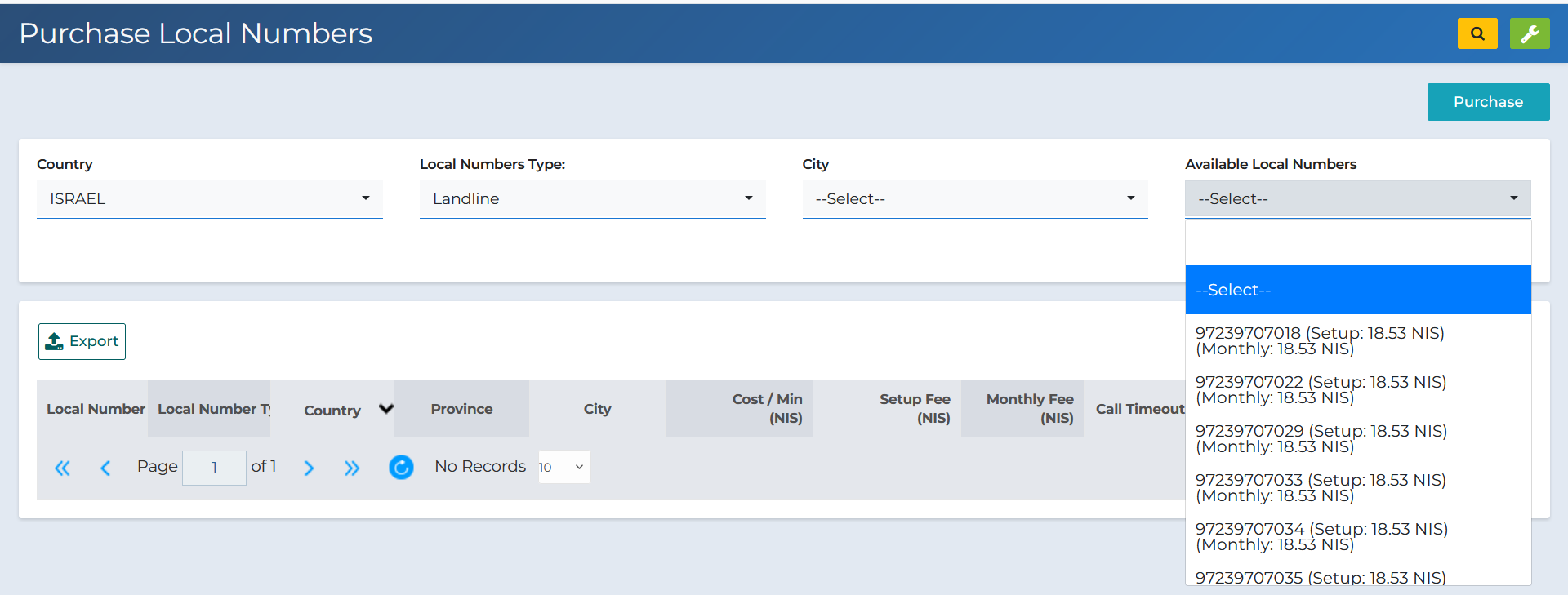Viewport: 1568px width, 595px height.
Task: Click the No Records status text
Action: tap(480, 466)
